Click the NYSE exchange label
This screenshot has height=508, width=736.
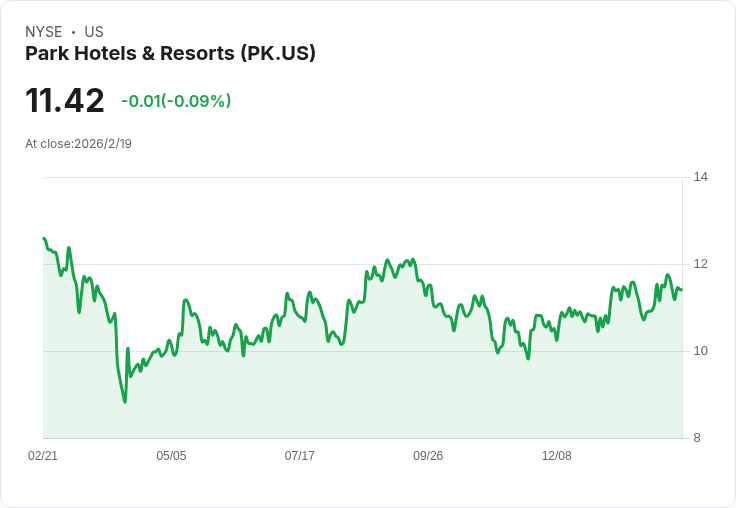[44, 32]
